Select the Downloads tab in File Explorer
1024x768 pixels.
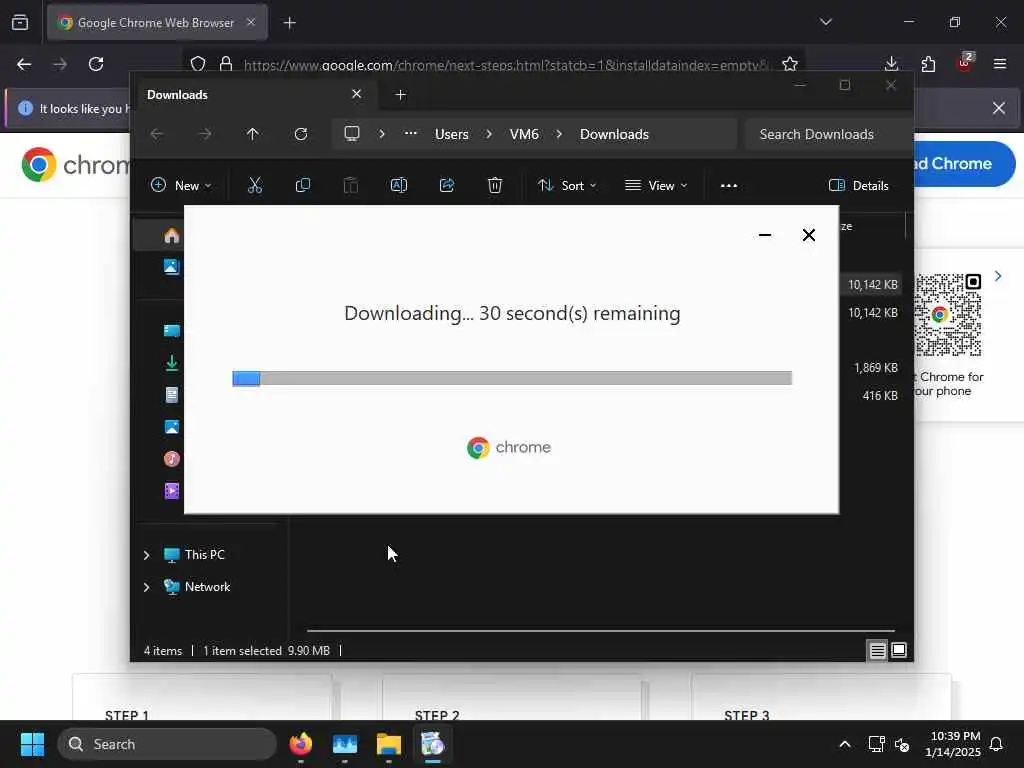point(255,95)
